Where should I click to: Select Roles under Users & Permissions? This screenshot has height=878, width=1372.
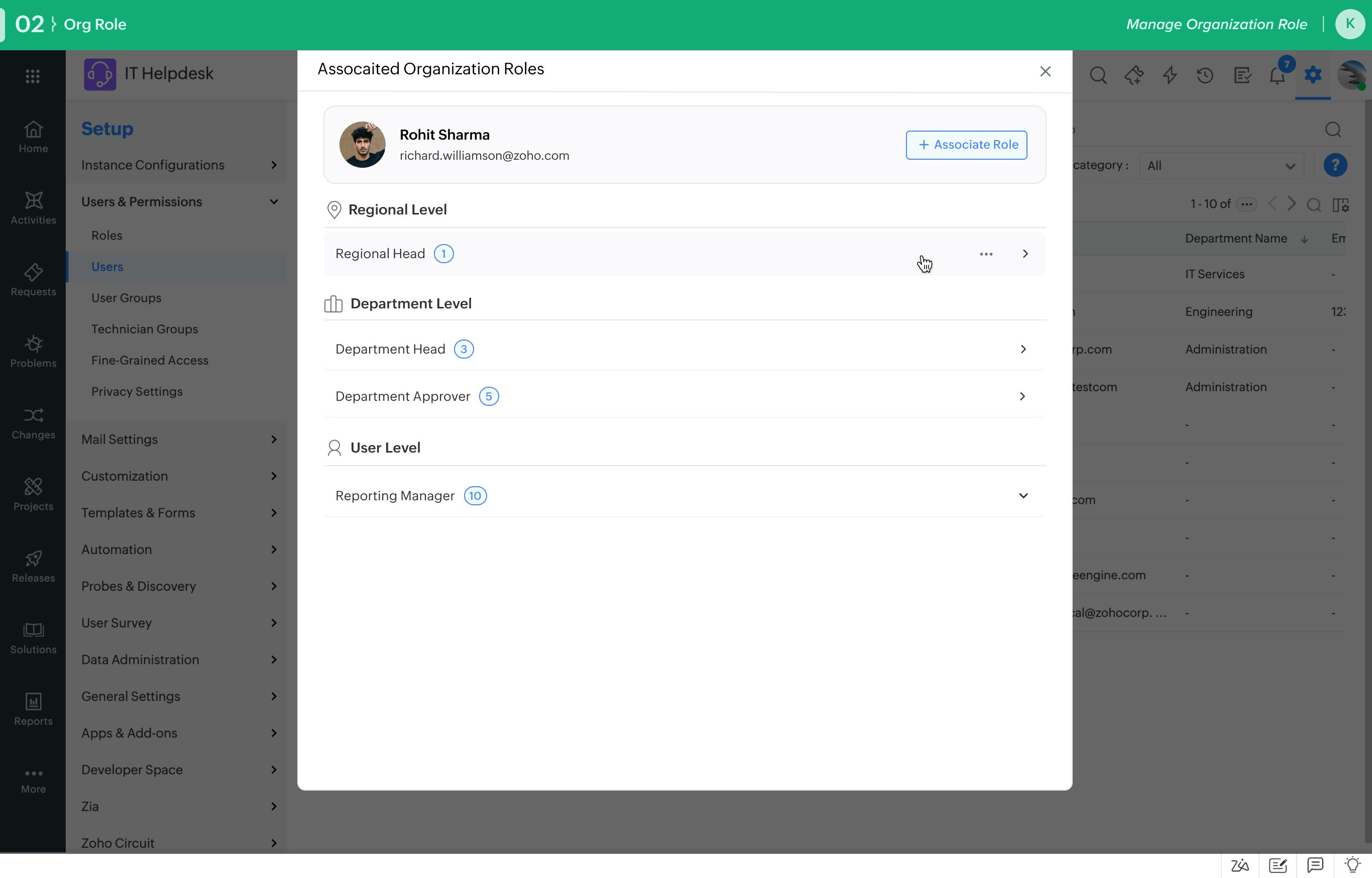tap(106, 236)
